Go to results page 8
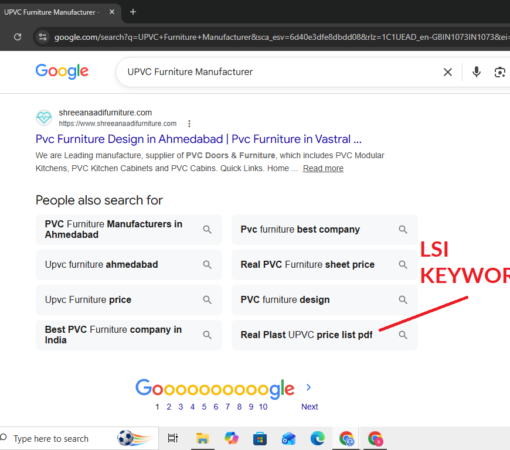 coord(239,407)
